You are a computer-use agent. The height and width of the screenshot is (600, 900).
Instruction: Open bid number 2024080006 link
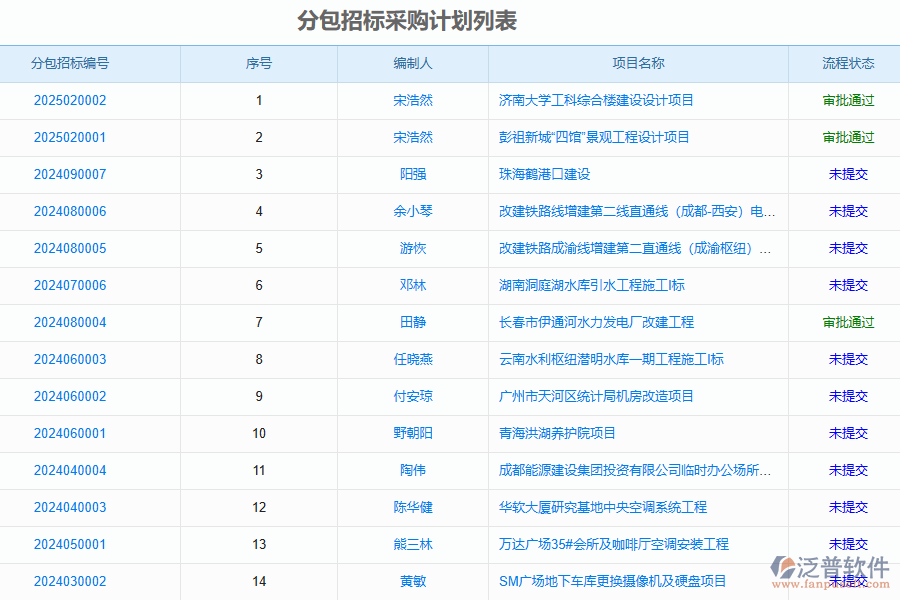(70, 211)
